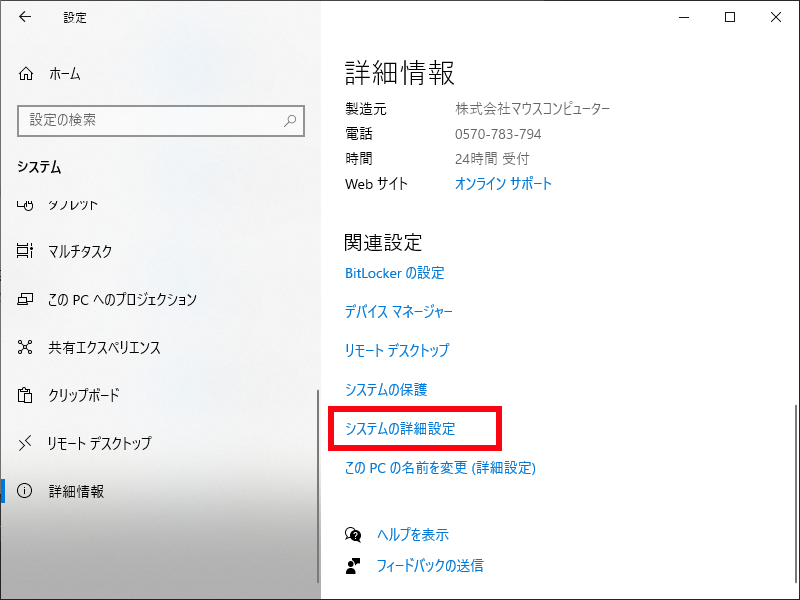The height and width of the screenshot is (600, 800).
Task: Open システムの保護 link
Action: coord(386,390)
